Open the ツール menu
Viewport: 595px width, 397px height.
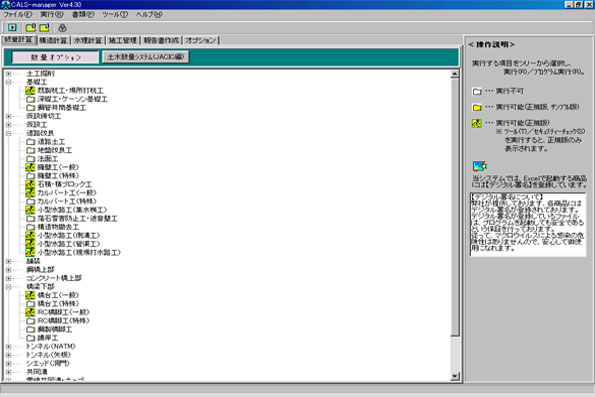(x=115, y=14)
